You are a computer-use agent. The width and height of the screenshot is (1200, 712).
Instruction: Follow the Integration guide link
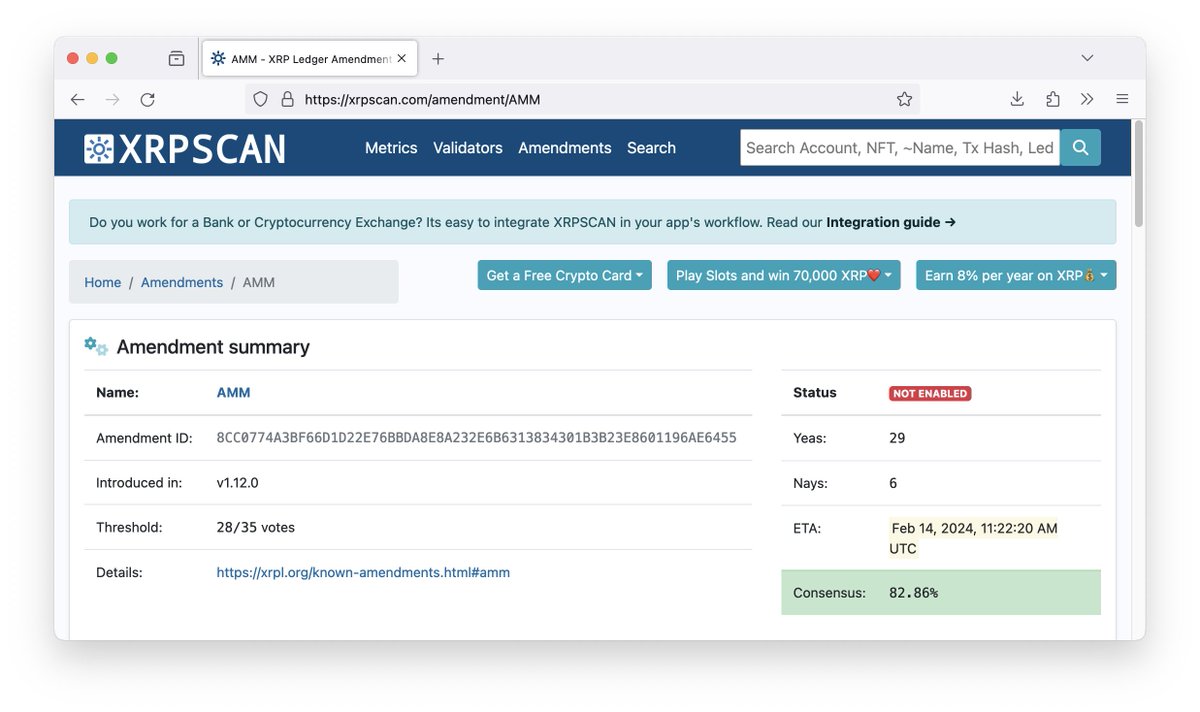[891, 222]
